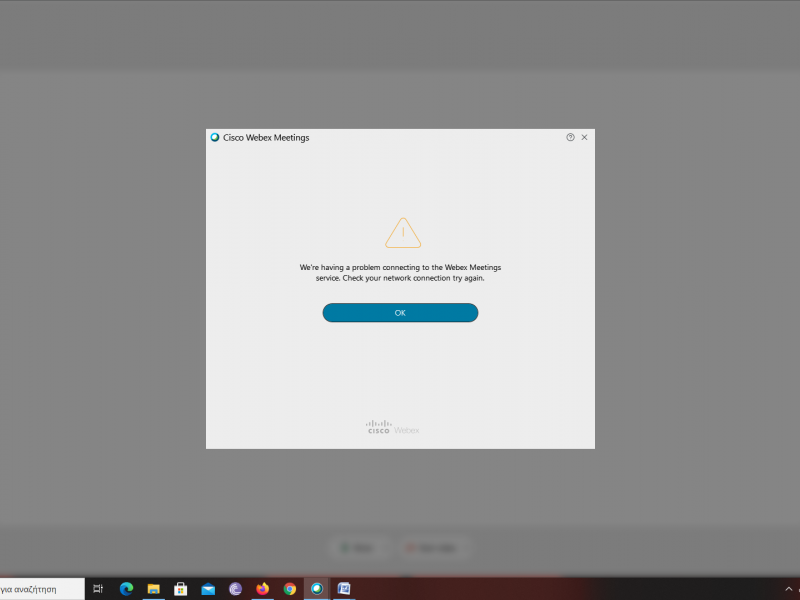Open the Mail app from the taskbar
800x600 pixels.
click(208, 588)
